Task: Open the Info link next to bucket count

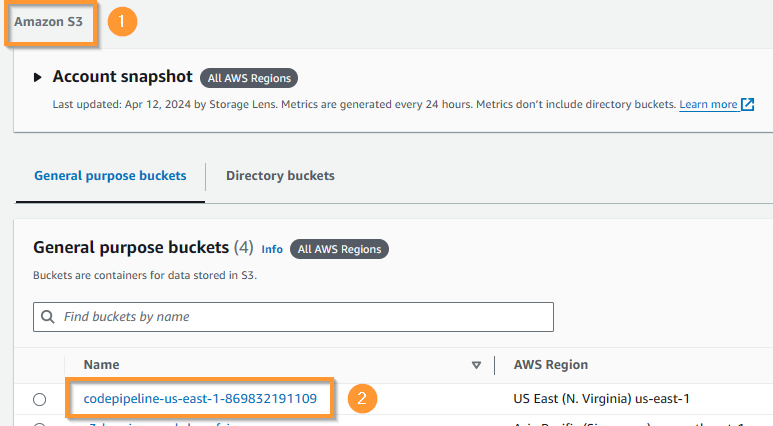Action: [x=272, y=249]
